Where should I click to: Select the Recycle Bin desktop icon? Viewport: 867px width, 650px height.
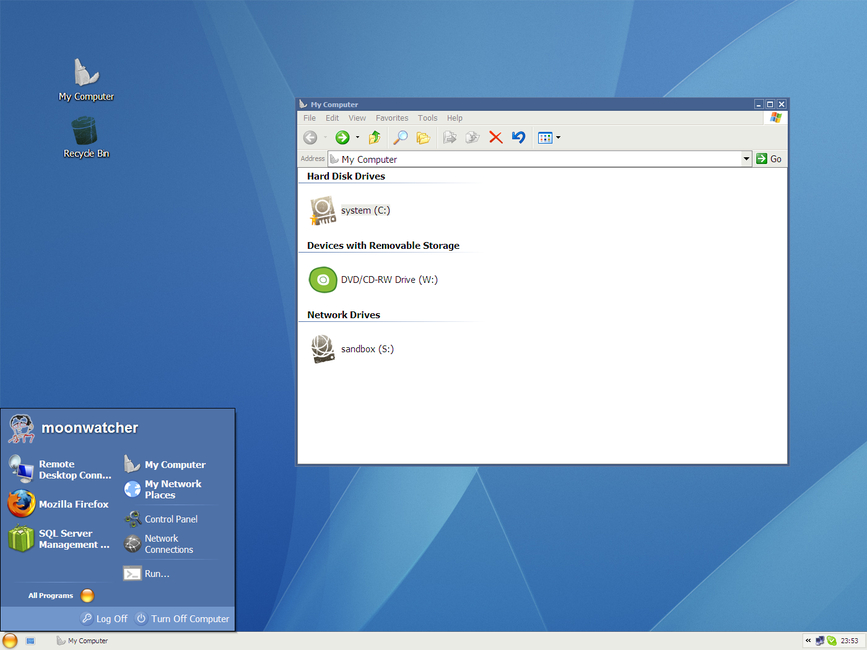click(84, 130)
